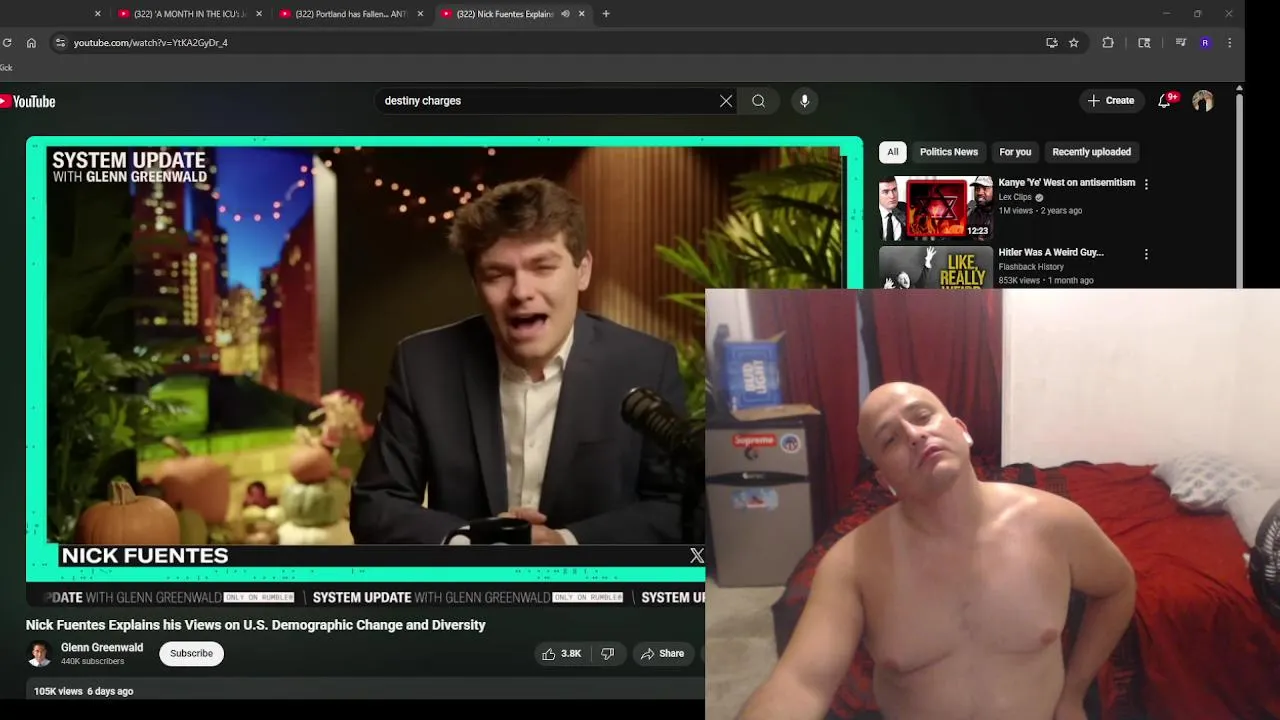Open site information icon in address bar

[60, 43]
